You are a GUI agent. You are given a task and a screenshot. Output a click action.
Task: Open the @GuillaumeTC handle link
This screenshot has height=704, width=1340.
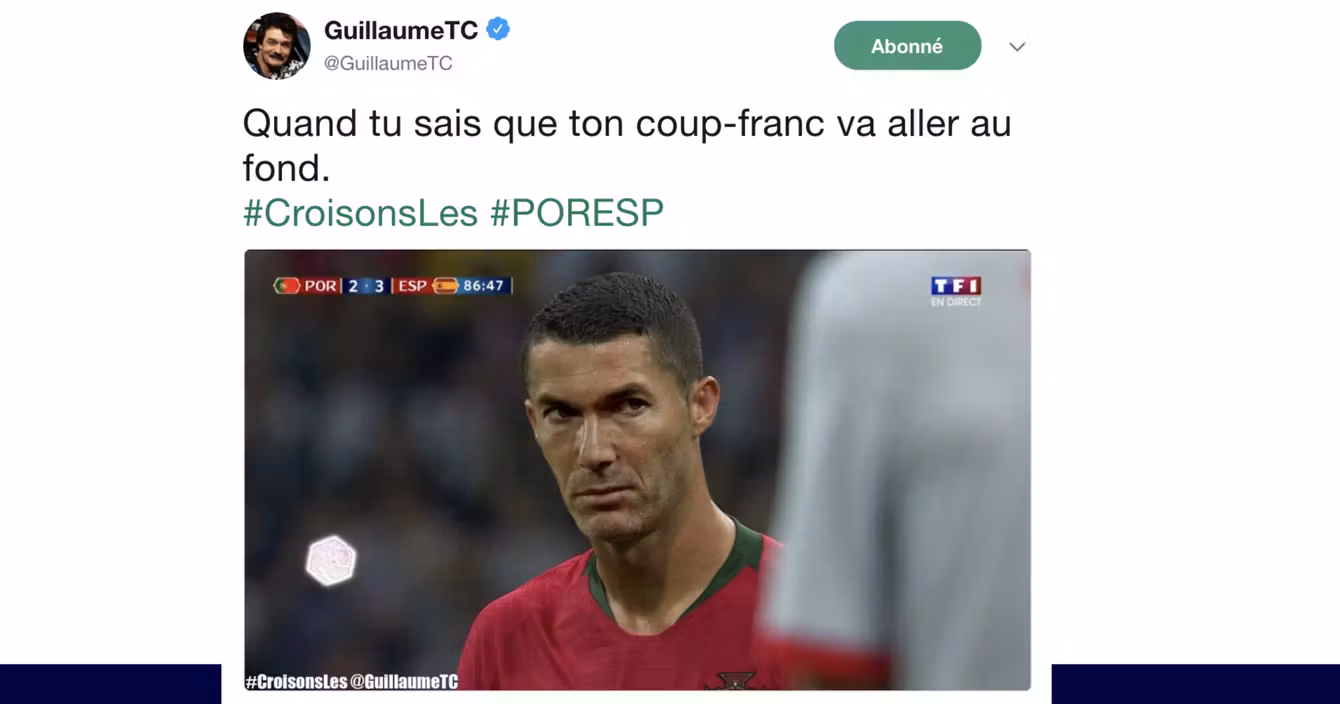(x=388, y=63)
